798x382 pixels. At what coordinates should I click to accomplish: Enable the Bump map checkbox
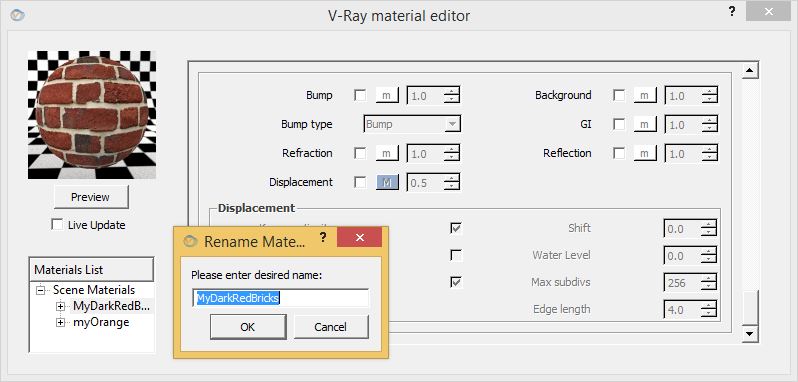[x=360, y=95]
